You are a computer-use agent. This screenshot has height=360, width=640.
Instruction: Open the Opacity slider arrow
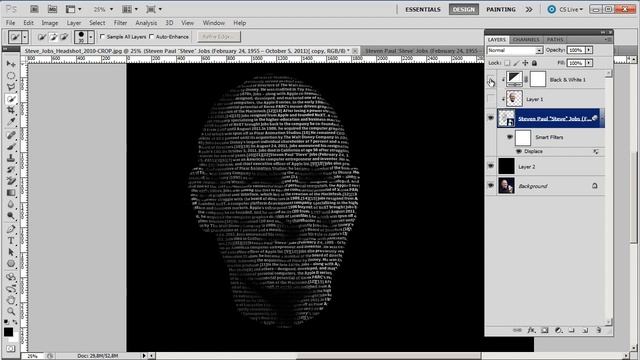[589, 50]
